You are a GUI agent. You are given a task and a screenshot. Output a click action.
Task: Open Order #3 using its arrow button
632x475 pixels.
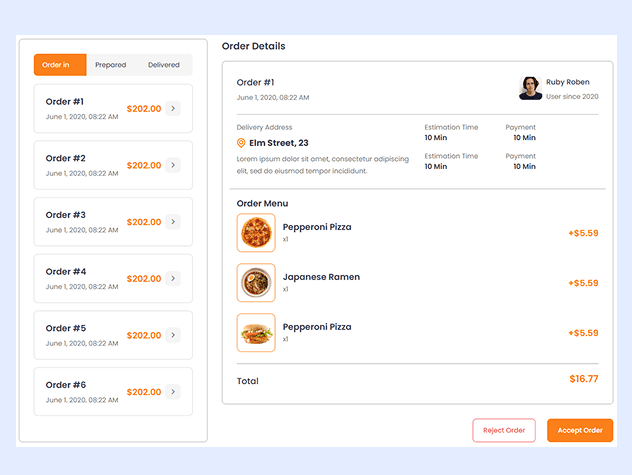pos(173,222)
